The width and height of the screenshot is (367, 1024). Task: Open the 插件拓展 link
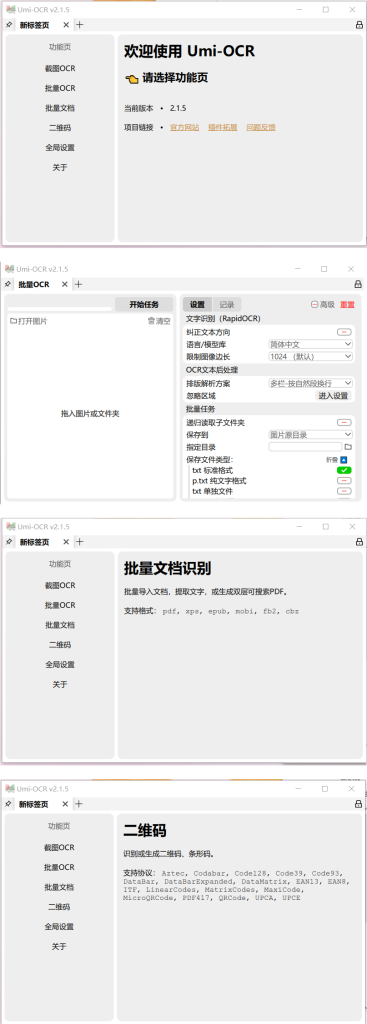[x=223, y=127]
